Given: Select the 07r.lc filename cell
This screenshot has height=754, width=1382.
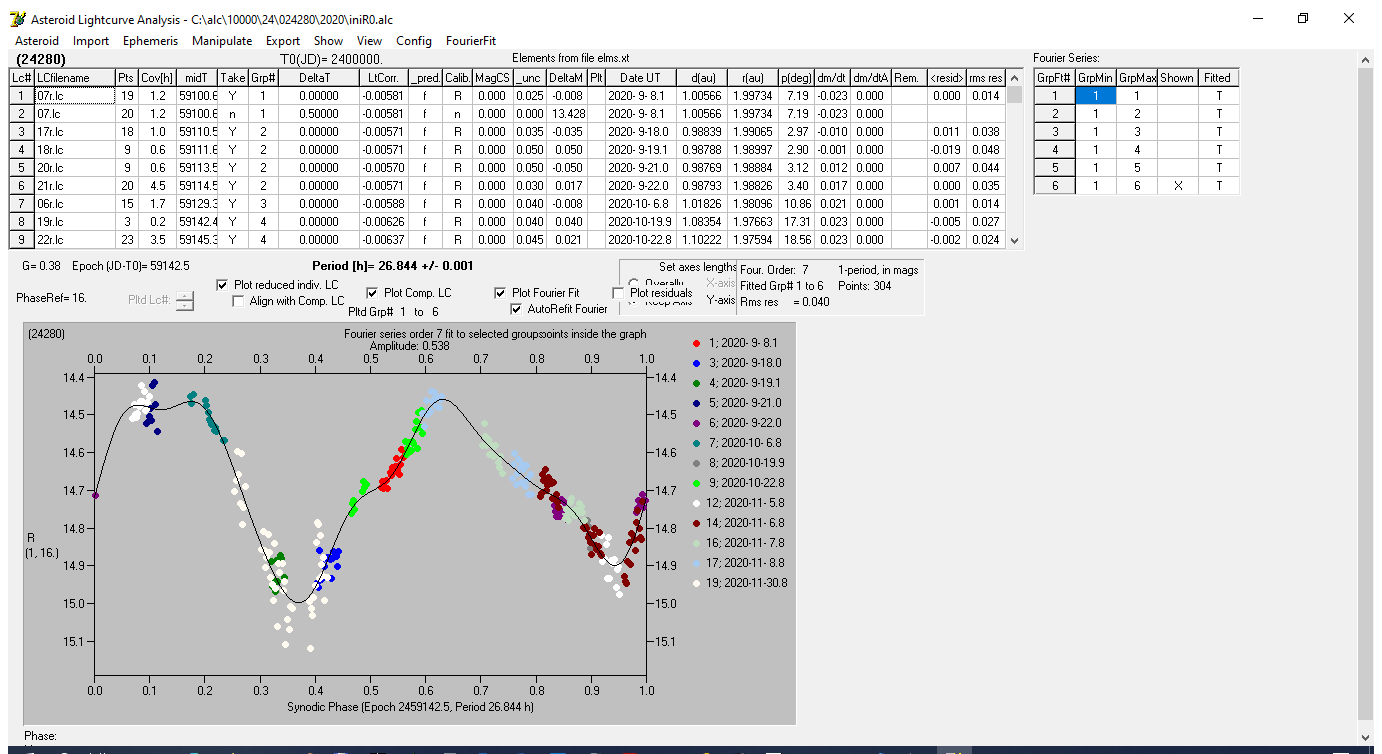Looking at the screenshot, I should tap(73, 96).
